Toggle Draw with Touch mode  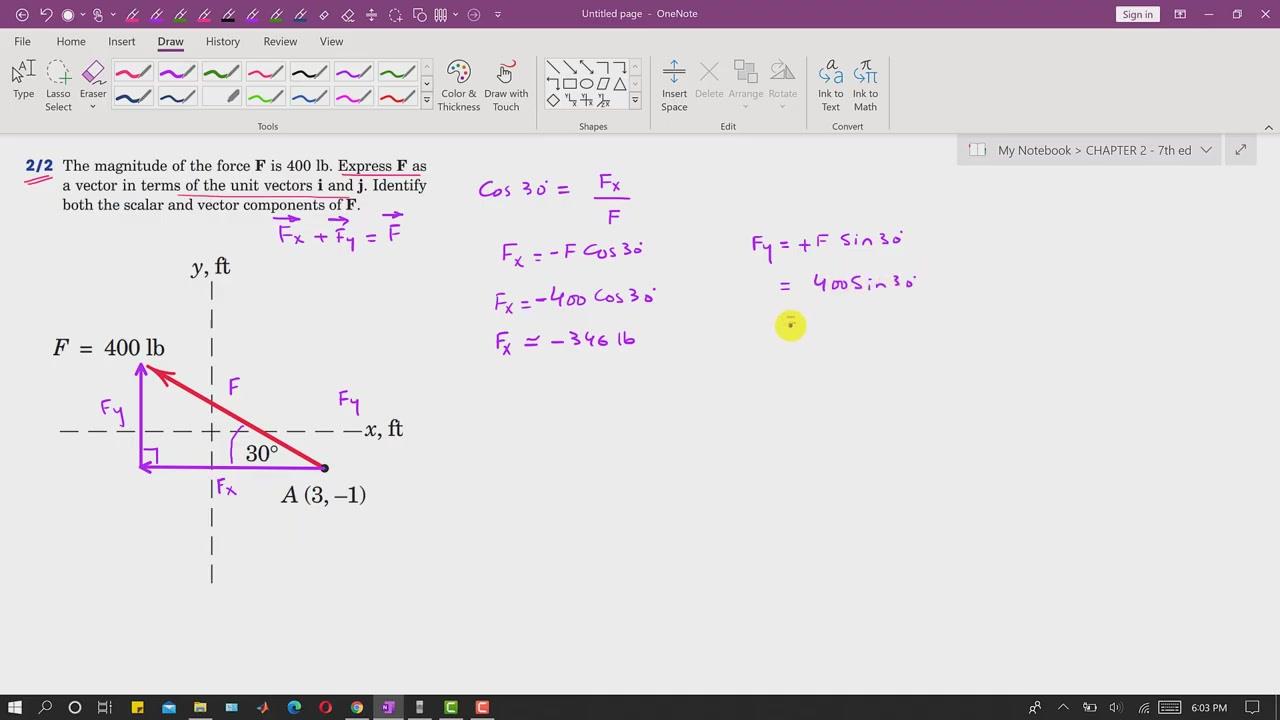pos(506,85)
